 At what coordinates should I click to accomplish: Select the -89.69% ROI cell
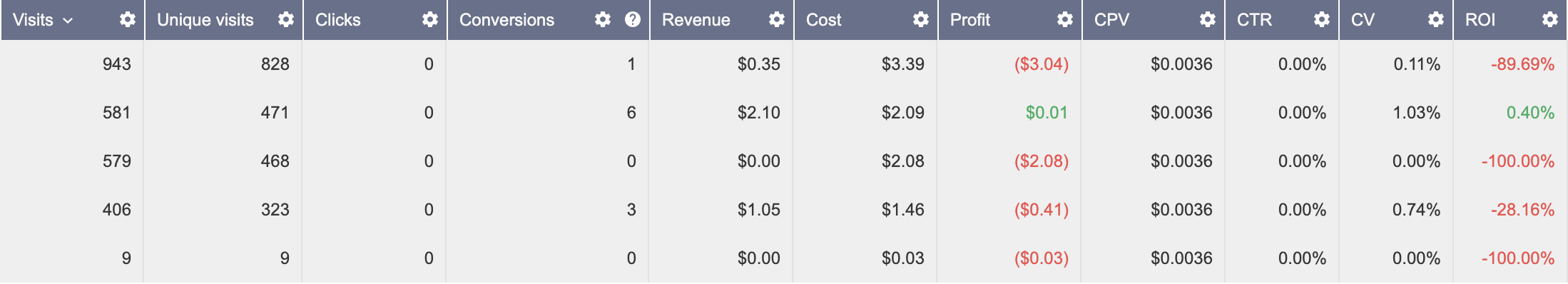point(1522,64)
